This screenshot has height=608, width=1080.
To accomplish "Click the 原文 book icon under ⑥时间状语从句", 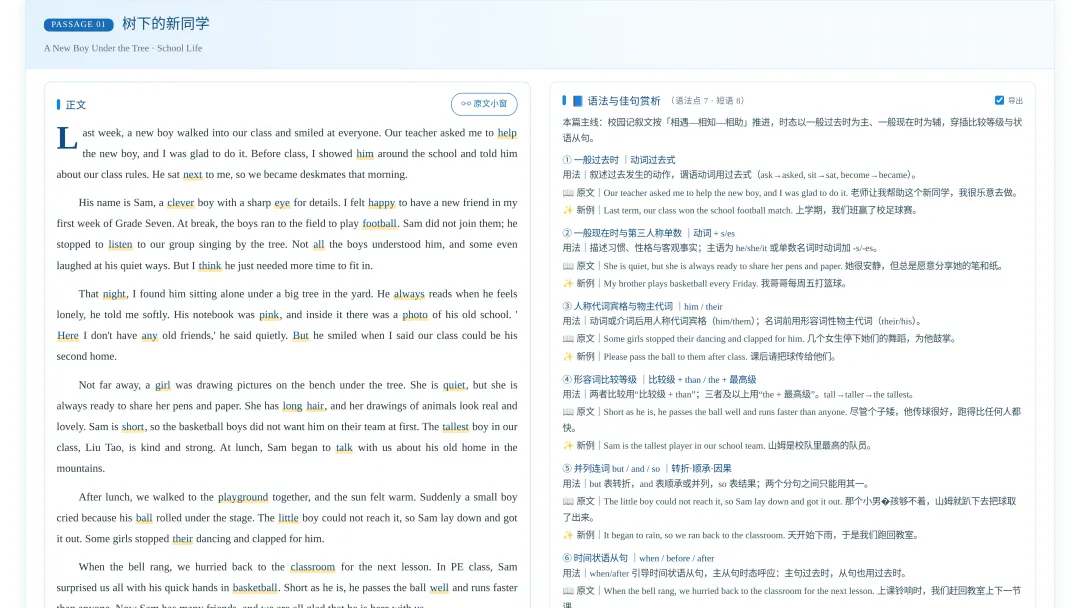I will pyautogui.click(x=568, y=591).
